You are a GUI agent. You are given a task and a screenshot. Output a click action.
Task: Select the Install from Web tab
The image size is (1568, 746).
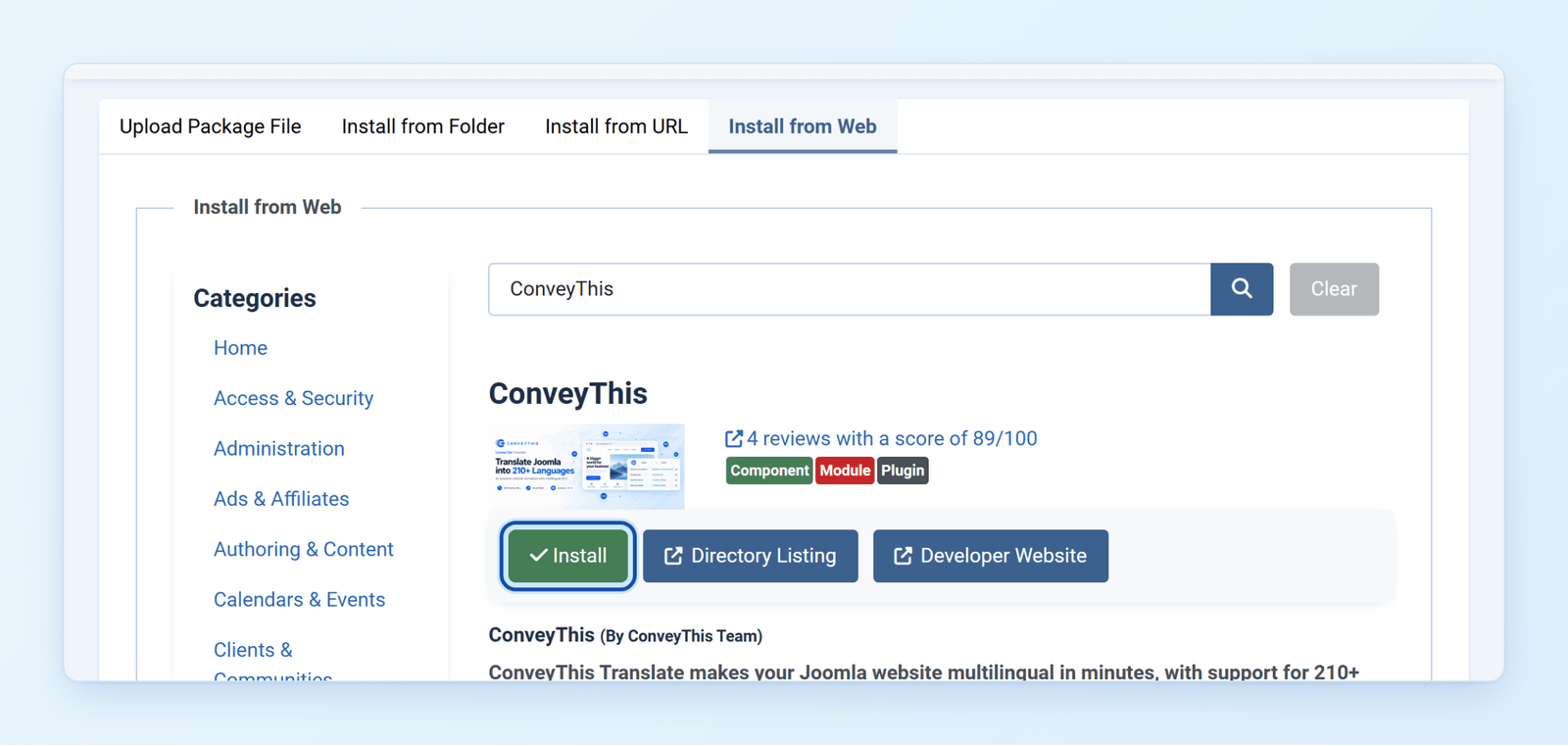pos(803,126)
